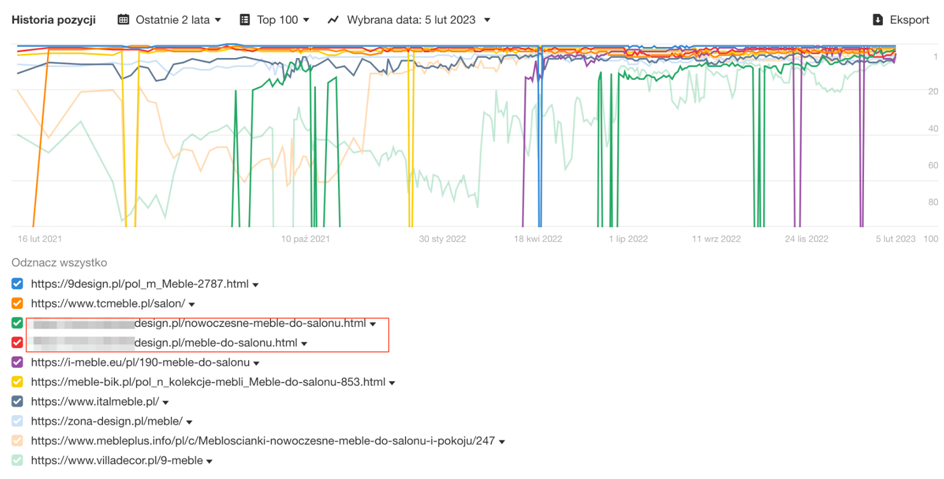
Task: Expand the arrow next to tcmeble.pl/salon/ URL
Action: (192, 305)
